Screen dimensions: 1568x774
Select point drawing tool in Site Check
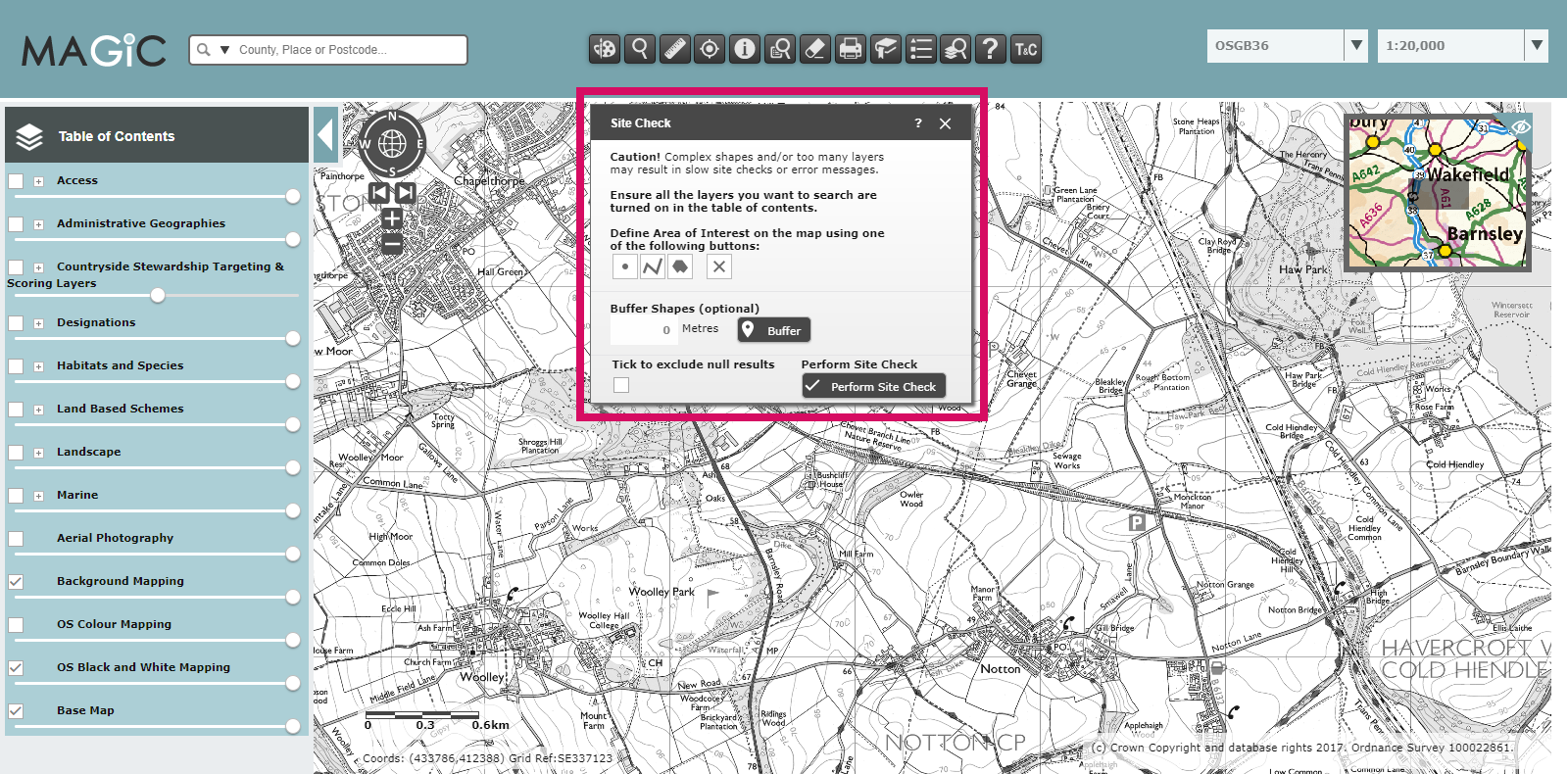(x=625, y=266)
